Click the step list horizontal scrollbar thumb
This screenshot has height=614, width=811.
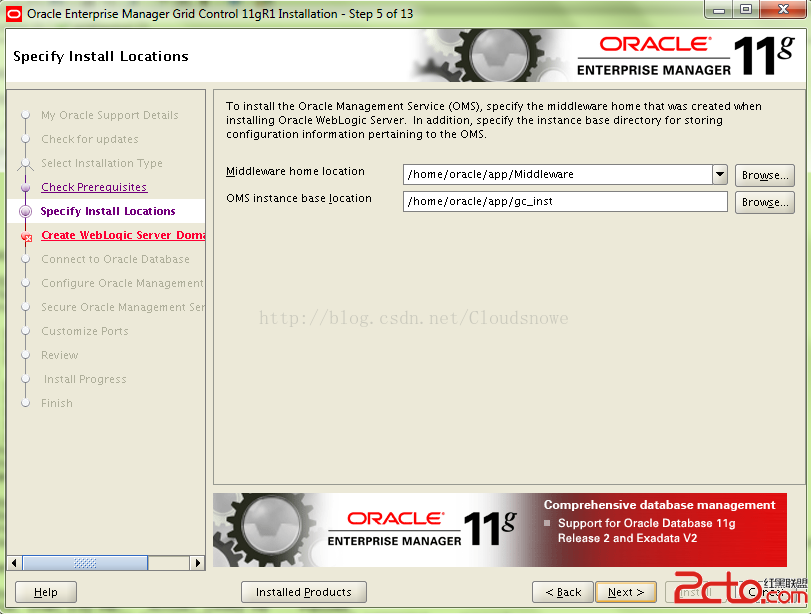[85, 563]
